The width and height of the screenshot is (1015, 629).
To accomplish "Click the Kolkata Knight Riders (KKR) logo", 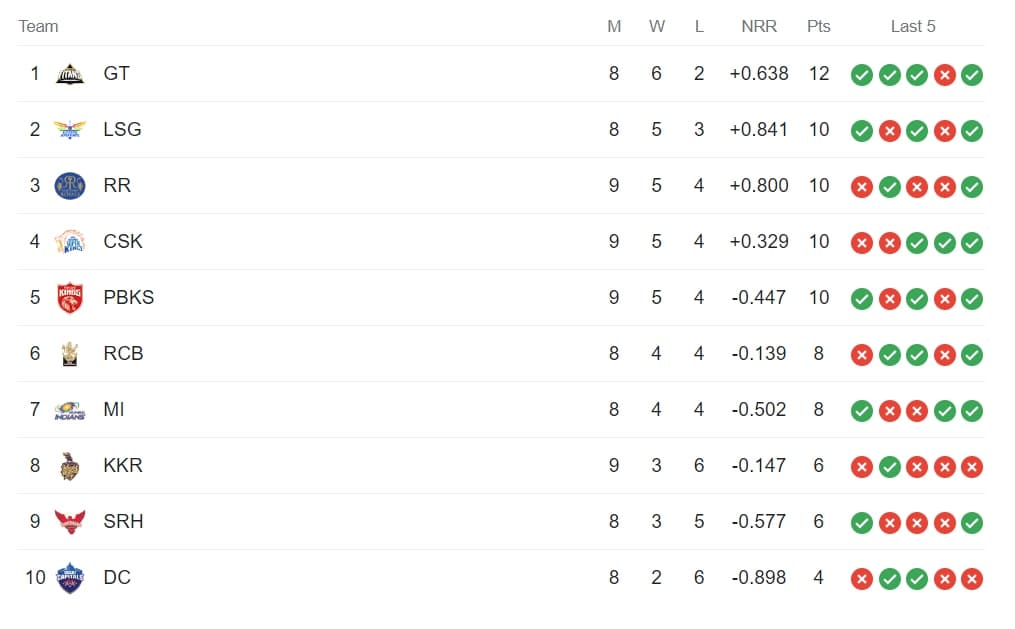I will pyautogui.click(x=70, y=466).
